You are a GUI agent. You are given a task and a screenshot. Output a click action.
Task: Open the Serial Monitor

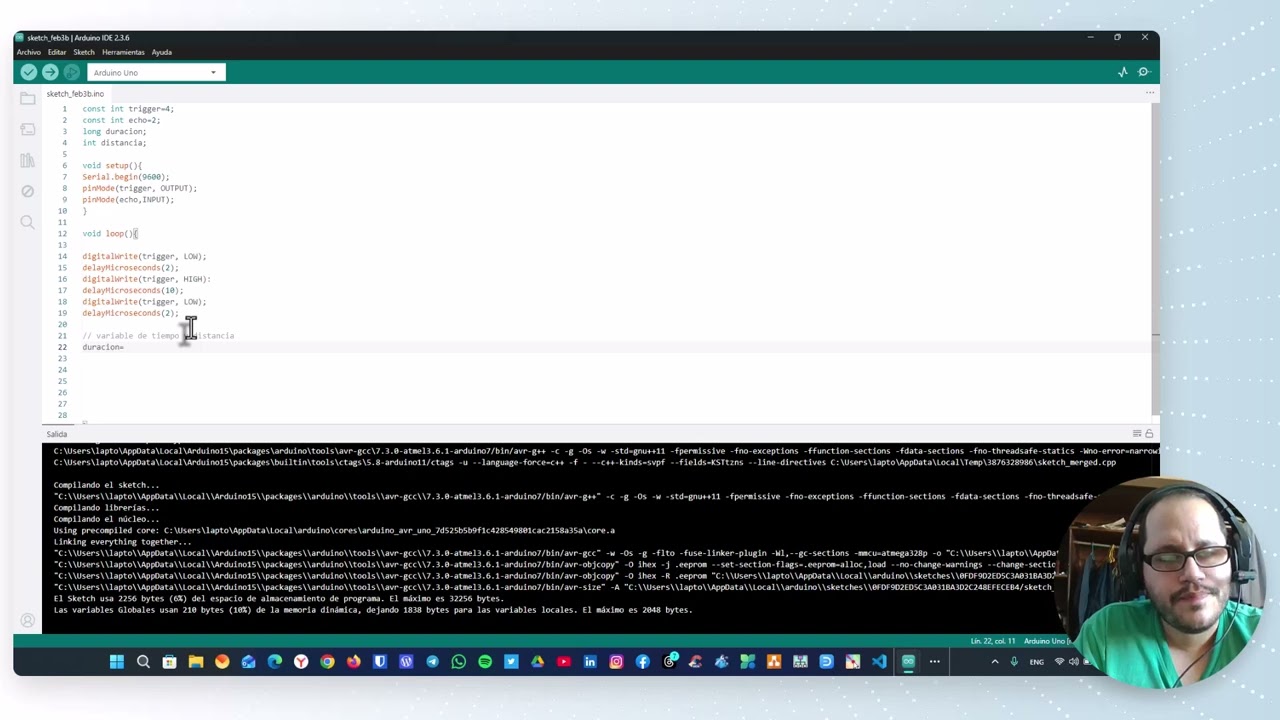1144,72
